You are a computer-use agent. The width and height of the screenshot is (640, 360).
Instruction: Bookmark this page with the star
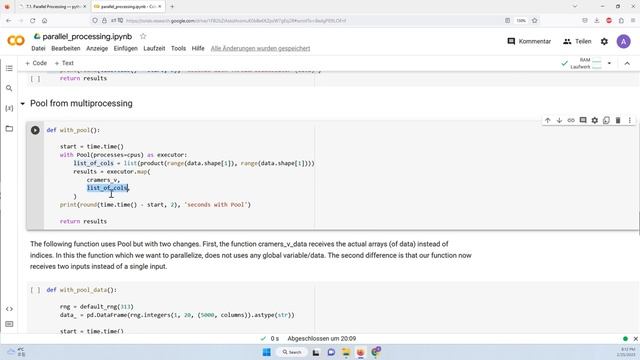pyautogui.click(x=535, y=20)
